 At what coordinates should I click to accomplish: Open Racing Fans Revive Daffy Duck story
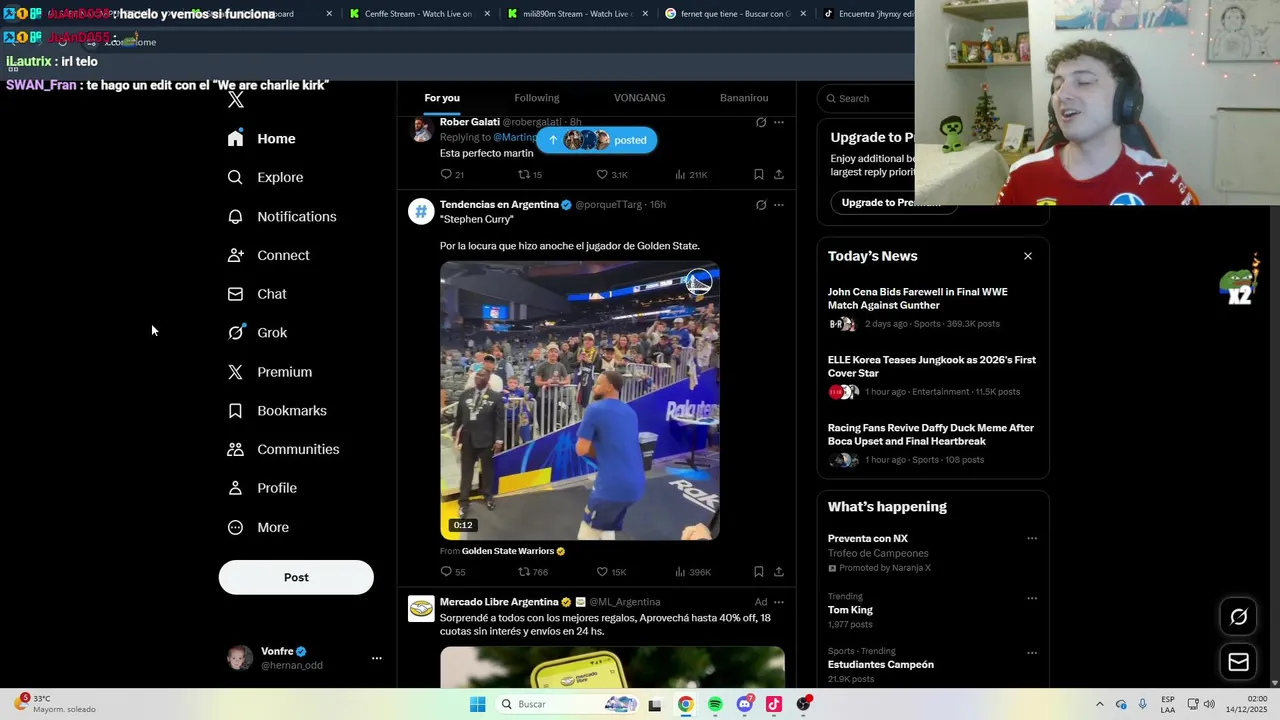[x=932, y=443]
